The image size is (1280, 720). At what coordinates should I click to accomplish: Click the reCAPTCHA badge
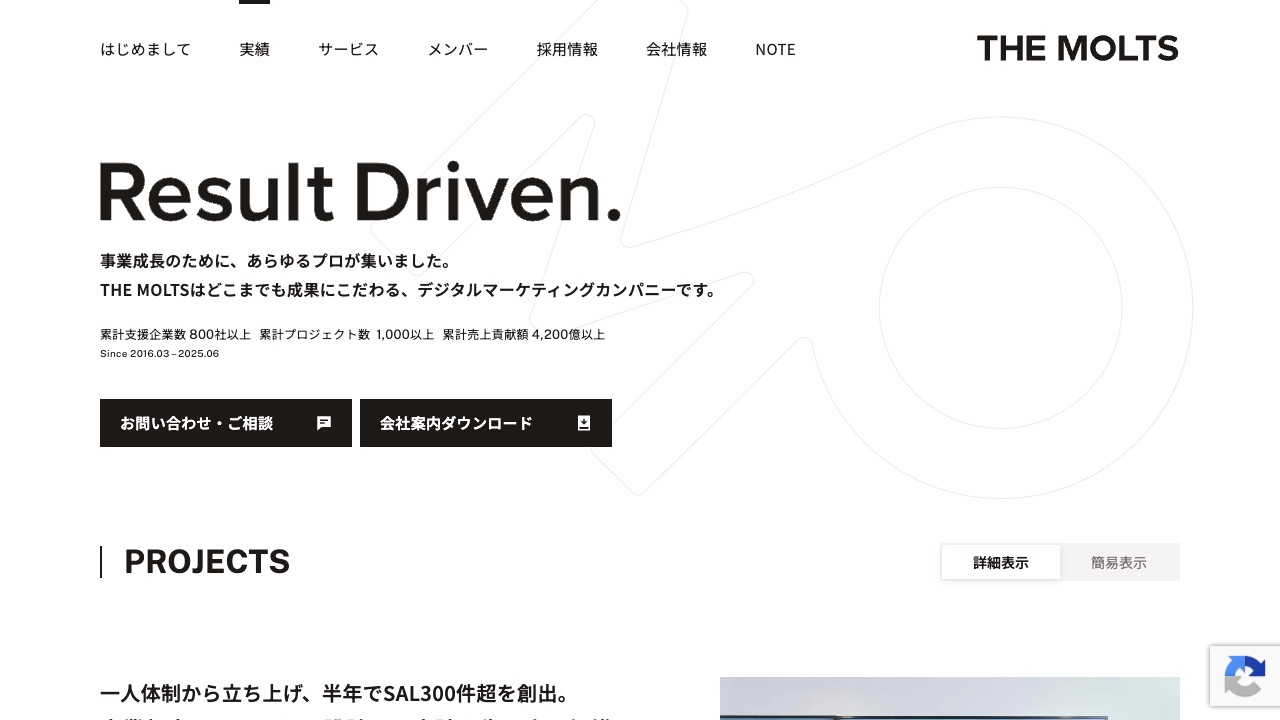coord(1245,676)
